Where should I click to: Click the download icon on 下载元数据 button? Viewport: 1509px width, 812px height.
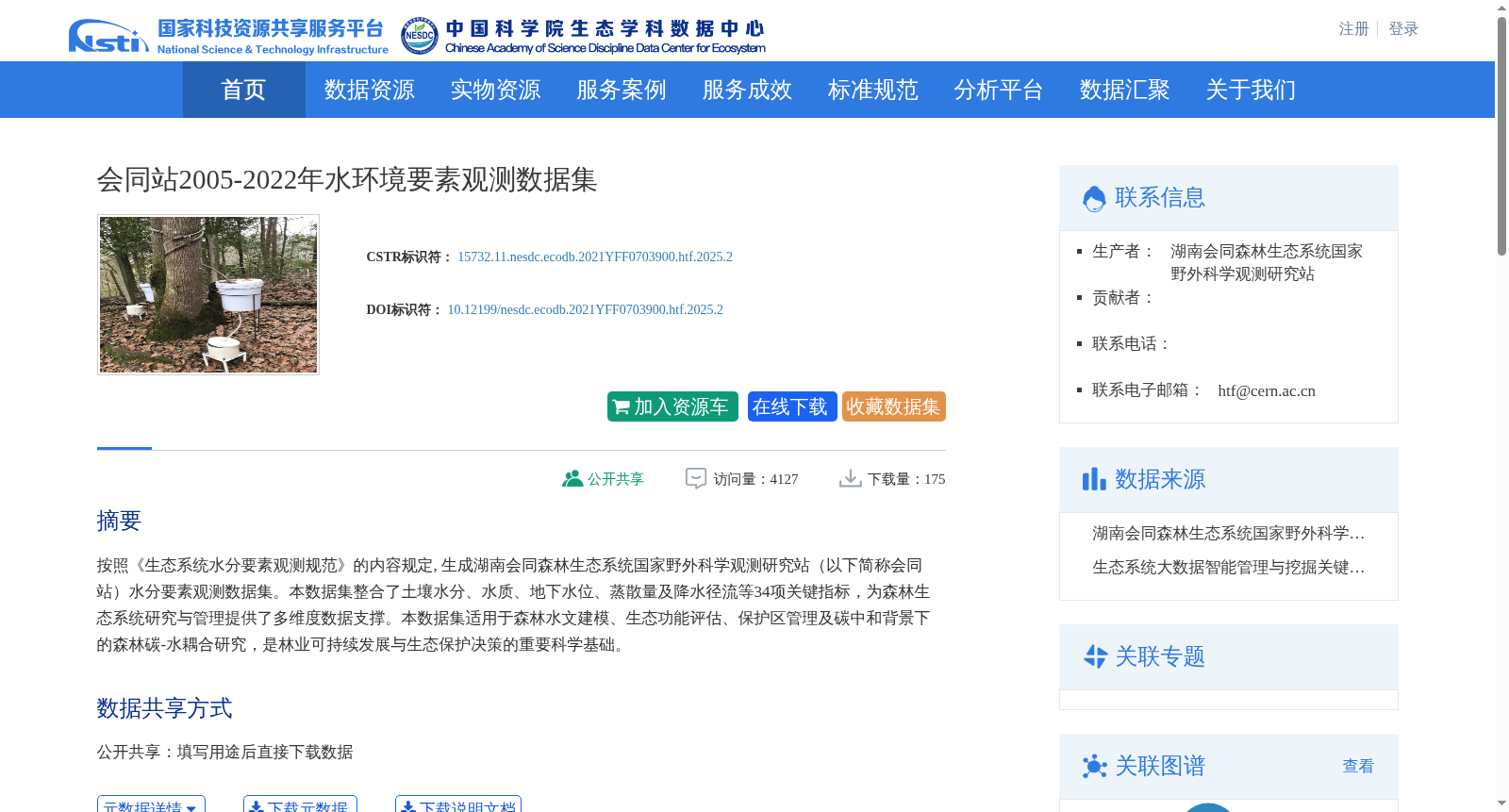coord(256,807)
